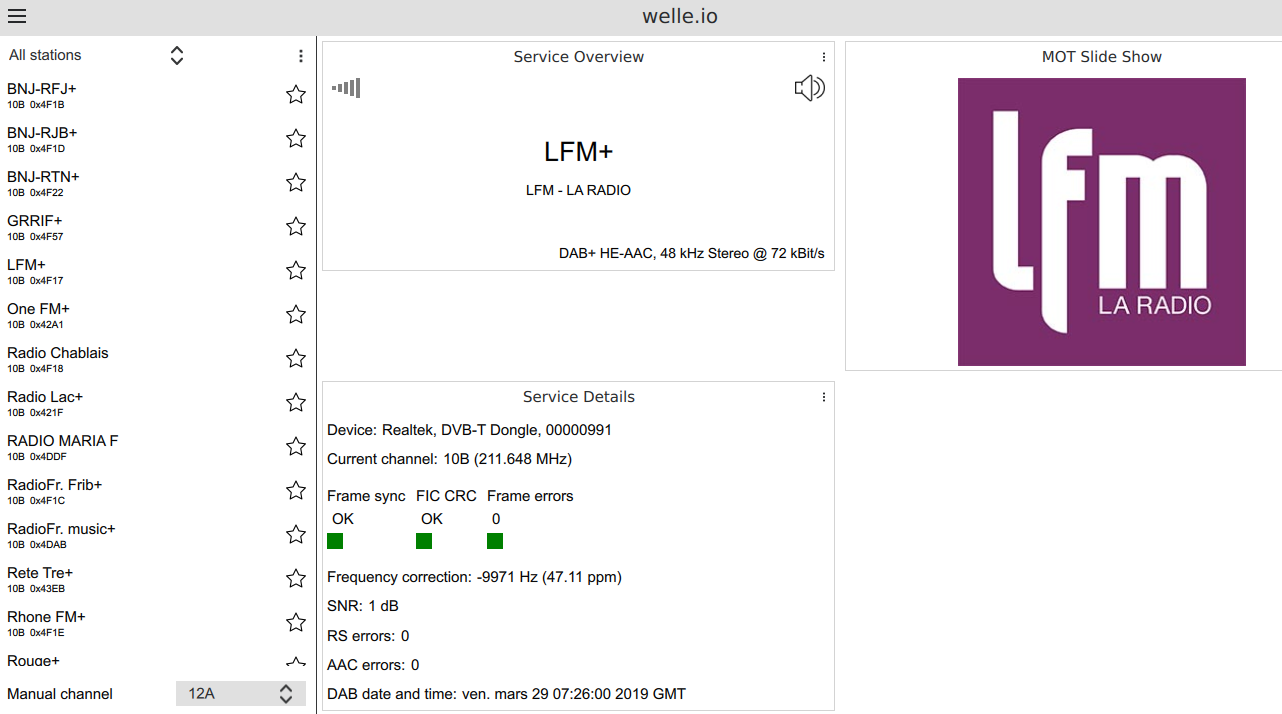Click the Manual channel label
The width and height of the screenshot is (1282, 714).
click(x=60, y=694)
